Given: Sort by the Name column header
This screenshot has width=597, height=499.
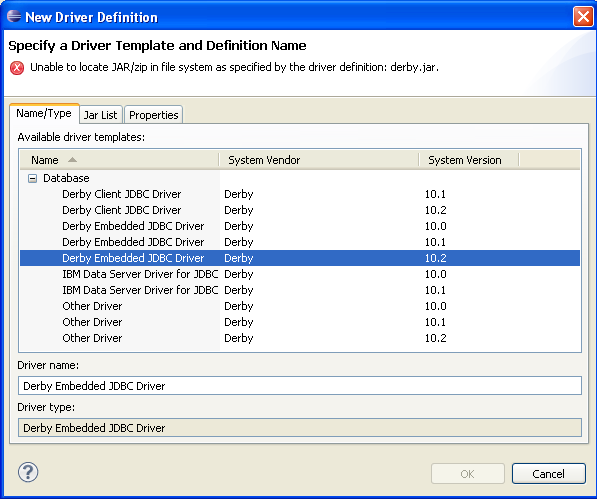Looking at the screenshot, I should 120,160.
